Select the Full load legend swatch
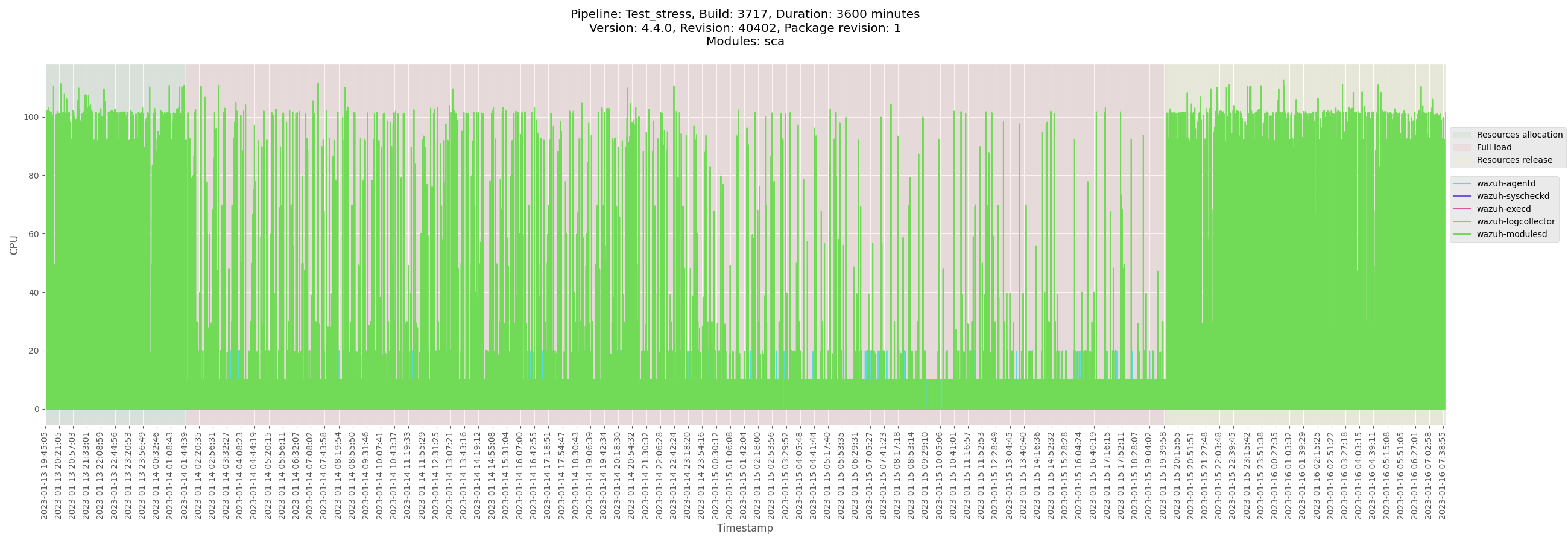The height and width of the screenshot is (543, 1568). [1461, 147]
